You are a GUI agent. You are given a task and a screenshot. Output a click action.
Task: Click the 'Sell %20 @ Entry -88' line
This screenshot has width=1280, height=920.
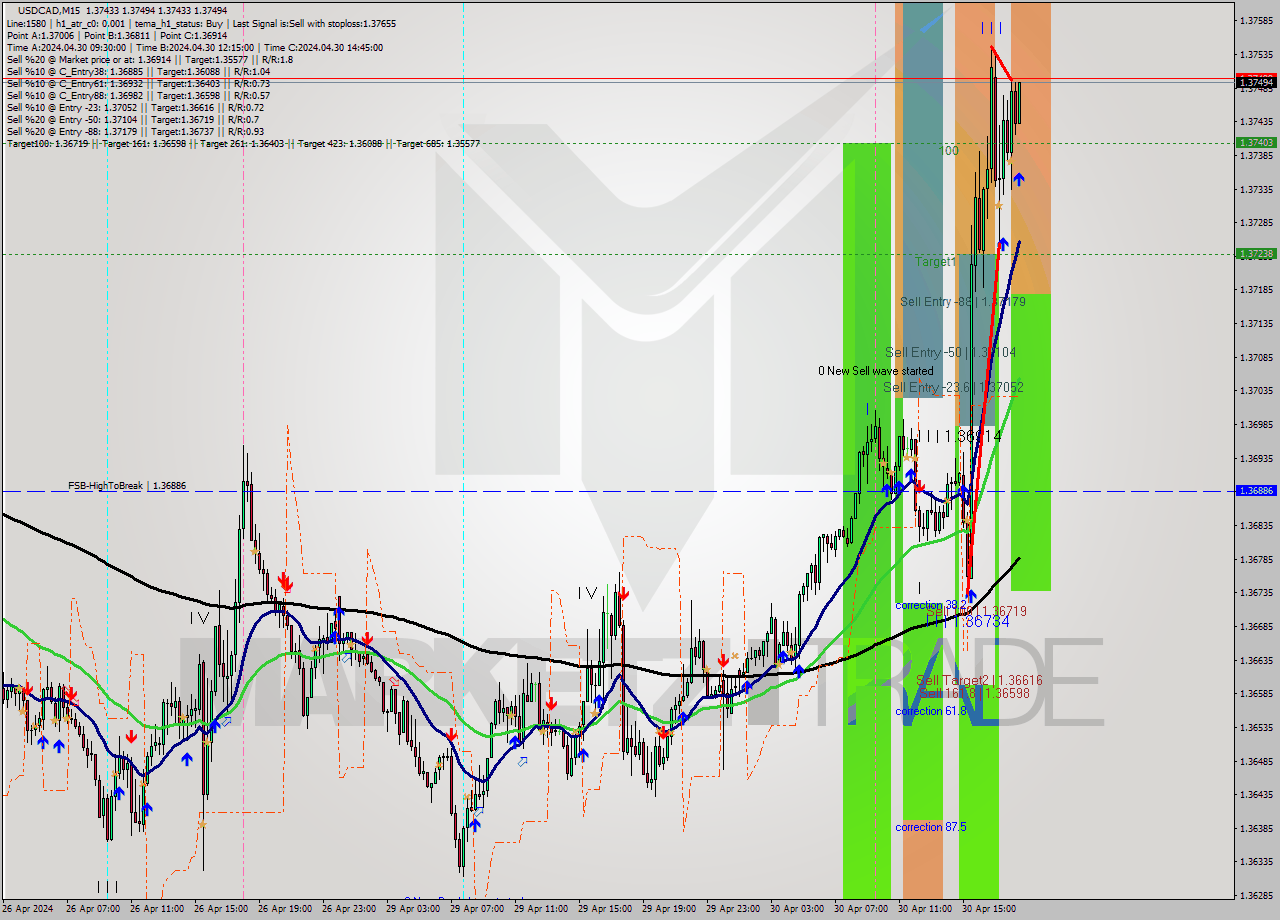point(135,131)
